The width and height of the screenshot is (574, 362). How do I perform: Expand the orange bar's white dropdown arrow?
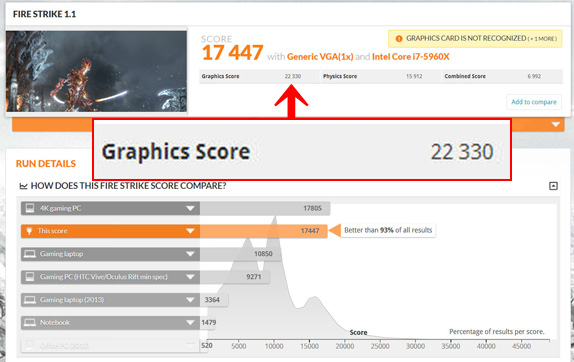tap(556, 125)
